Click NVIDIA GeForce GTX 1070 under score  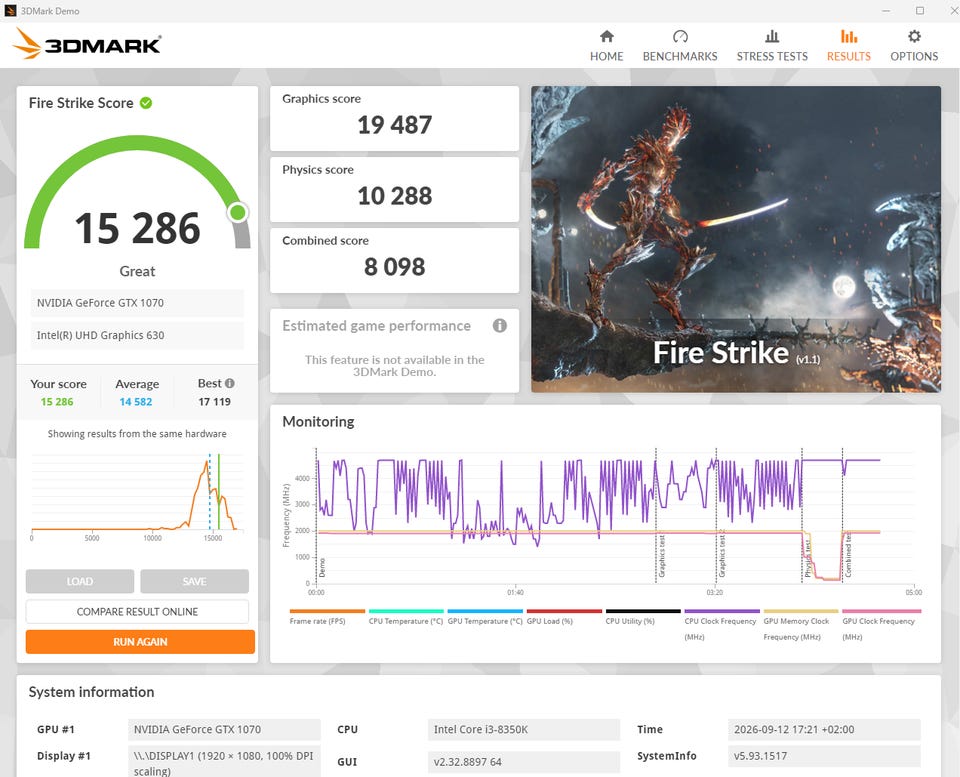coord(137,302)
